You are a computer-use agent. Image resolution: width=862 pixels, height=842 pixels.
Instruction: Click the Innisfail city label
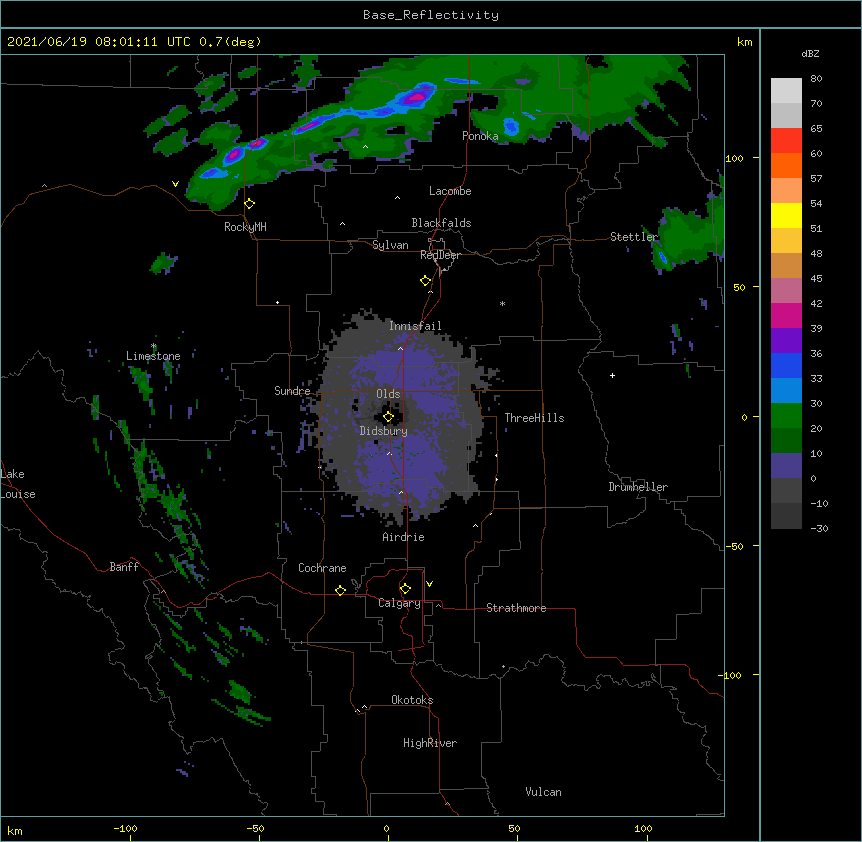tap(415, 326)
